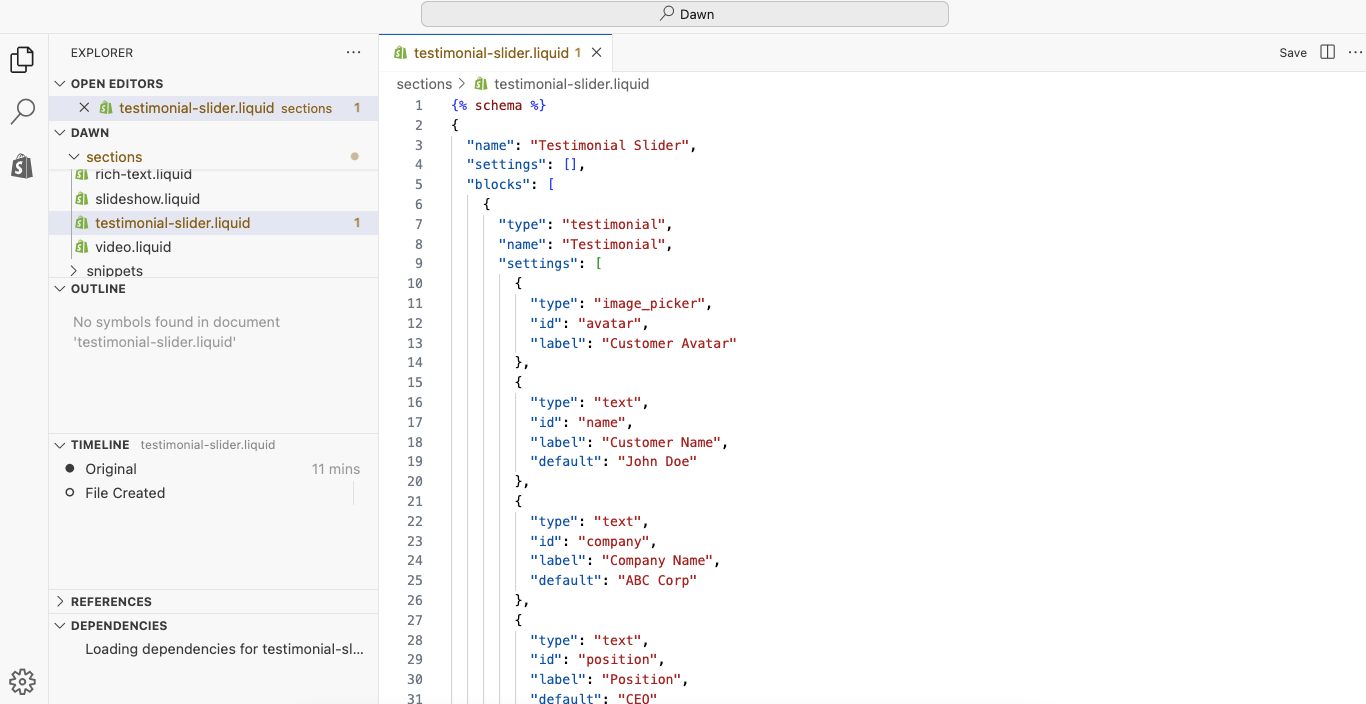Viewport: 1366px width, 704px height.
Task: Open the Shopify view in activity bar
Action: 22,166
